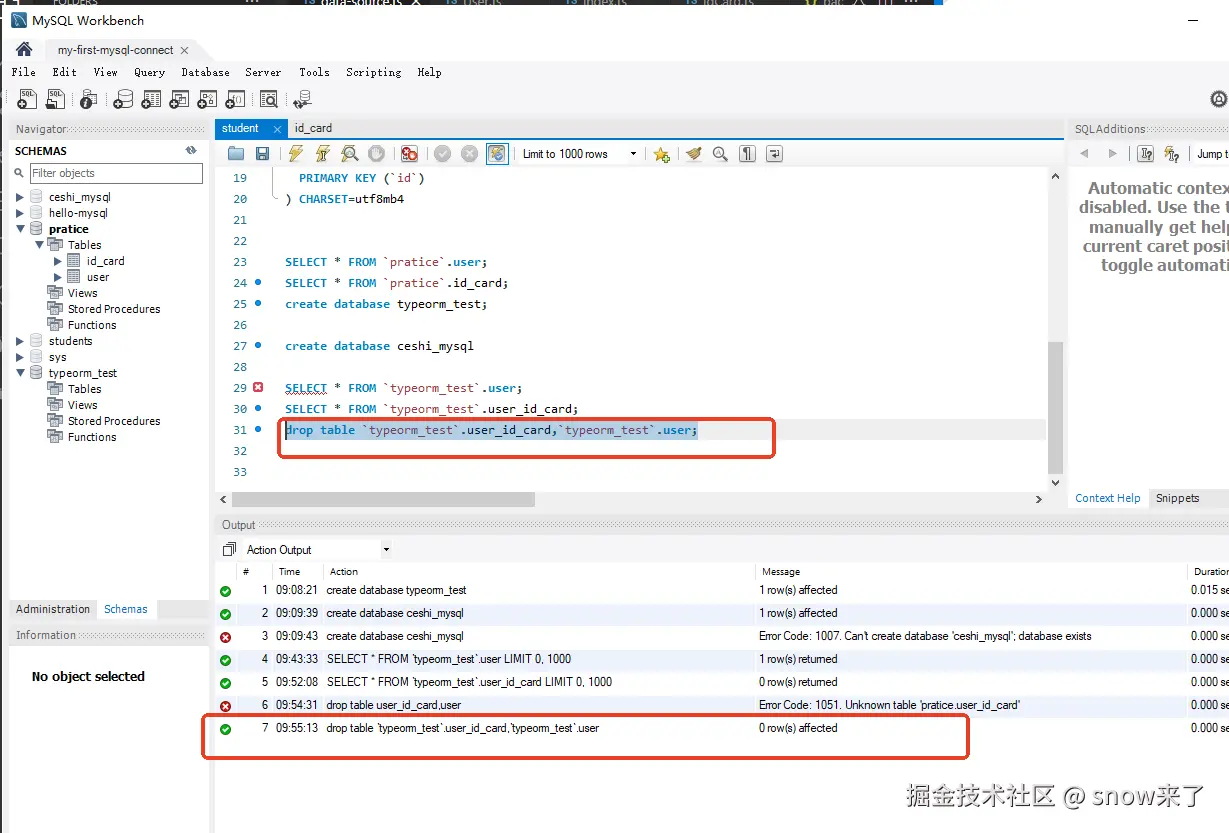Screen dimensions: 1229x833
Task: Select Stored Procedures under typeorm_test
Action: pos(114,421)
